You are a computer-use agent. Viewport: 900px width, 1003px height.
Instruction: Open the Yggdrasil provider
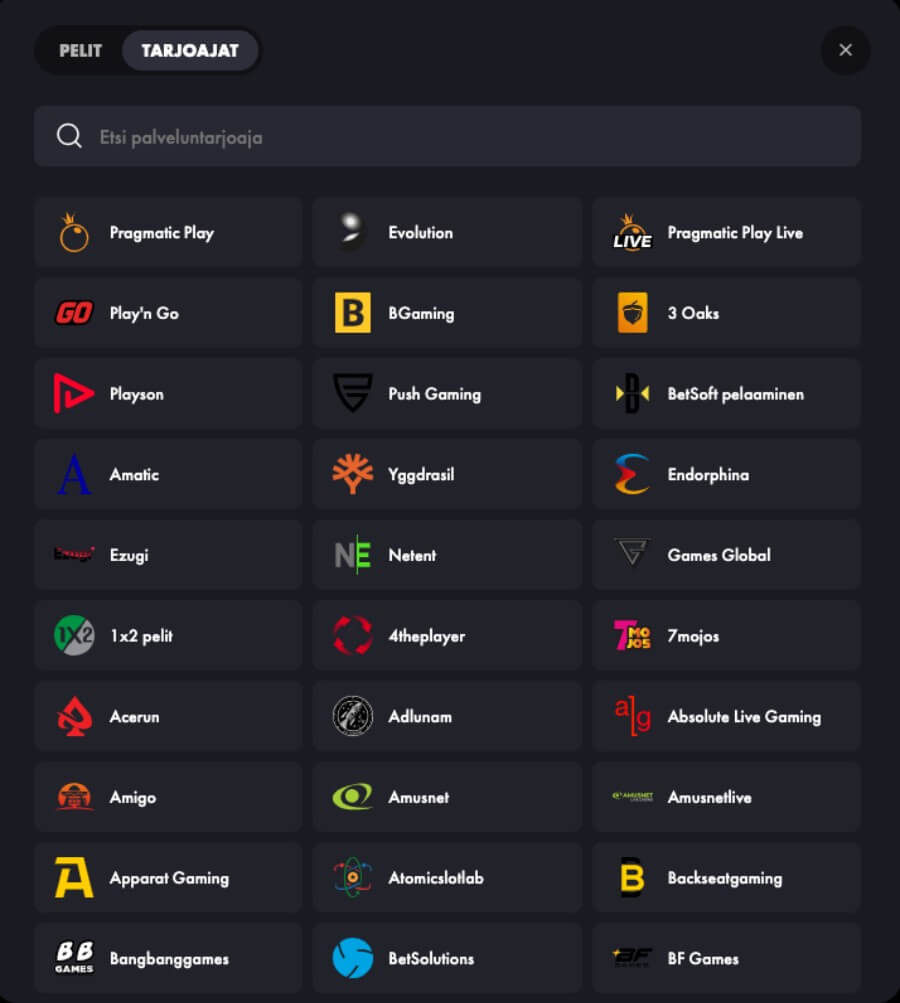[x=447, y=474]
